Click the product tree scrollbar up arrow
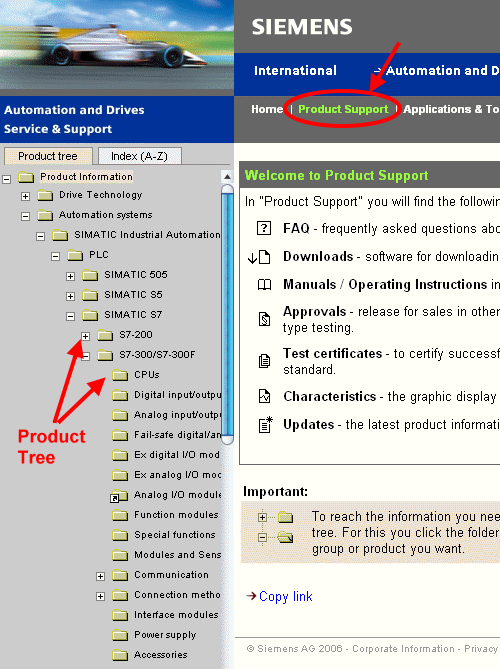Viewport: 500px width, 669px height. 227,177
